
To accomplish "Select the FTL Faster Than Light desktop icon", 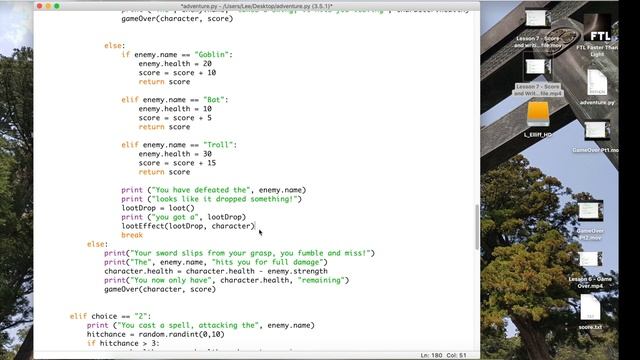I will (598, 35).
